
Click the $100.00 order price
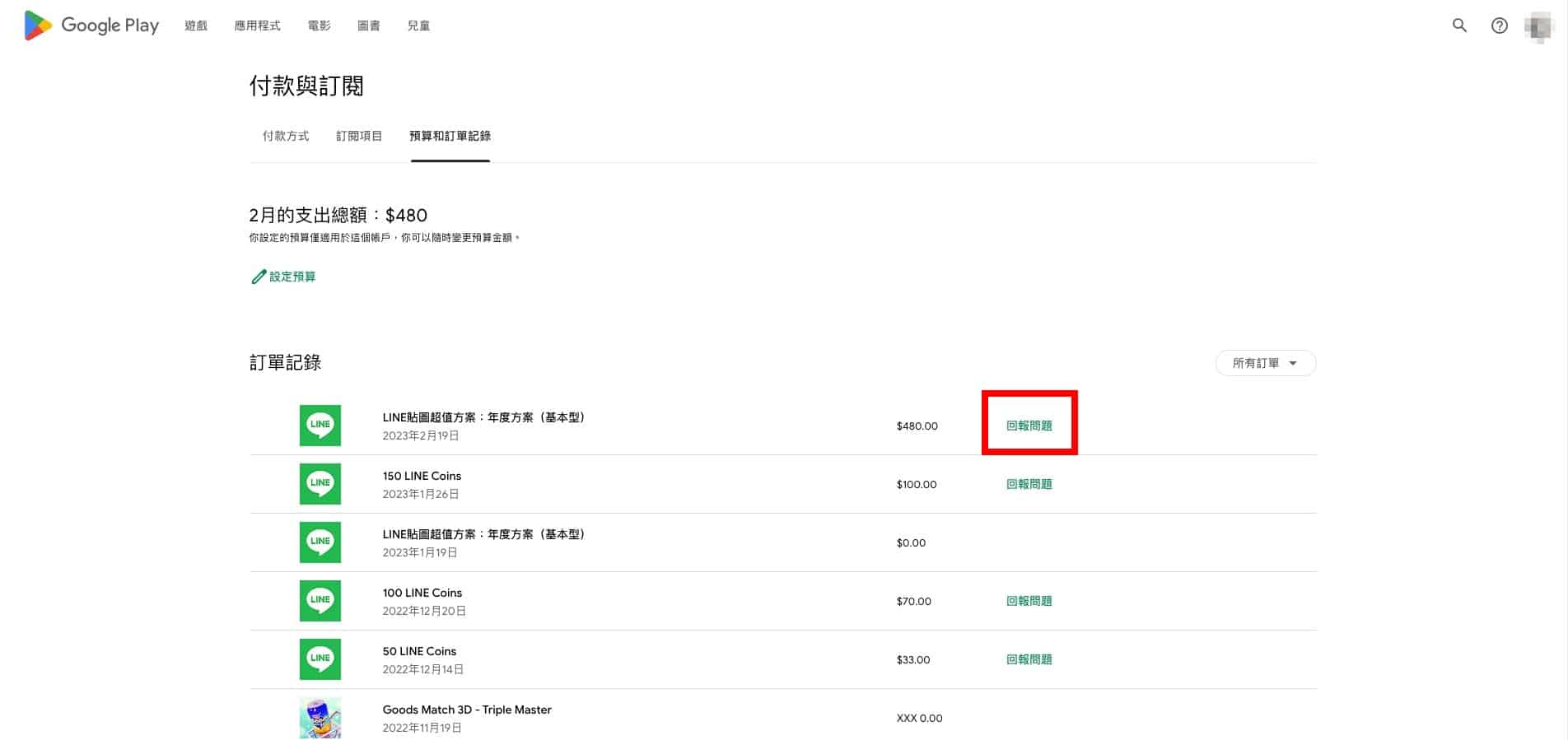917,484
